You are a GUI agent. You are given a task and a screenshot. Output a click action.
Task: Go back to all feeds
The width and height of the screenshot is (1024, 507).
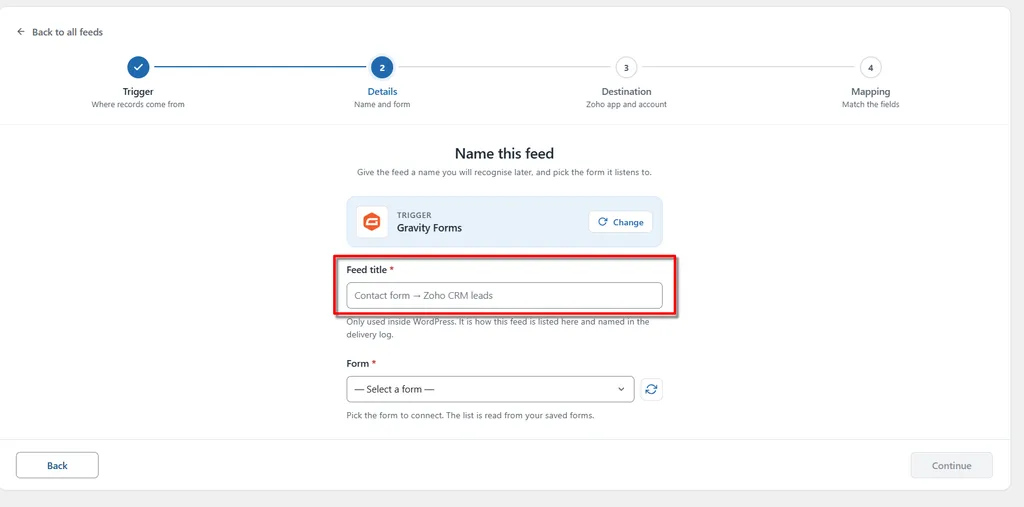click(x=60, y=32)
